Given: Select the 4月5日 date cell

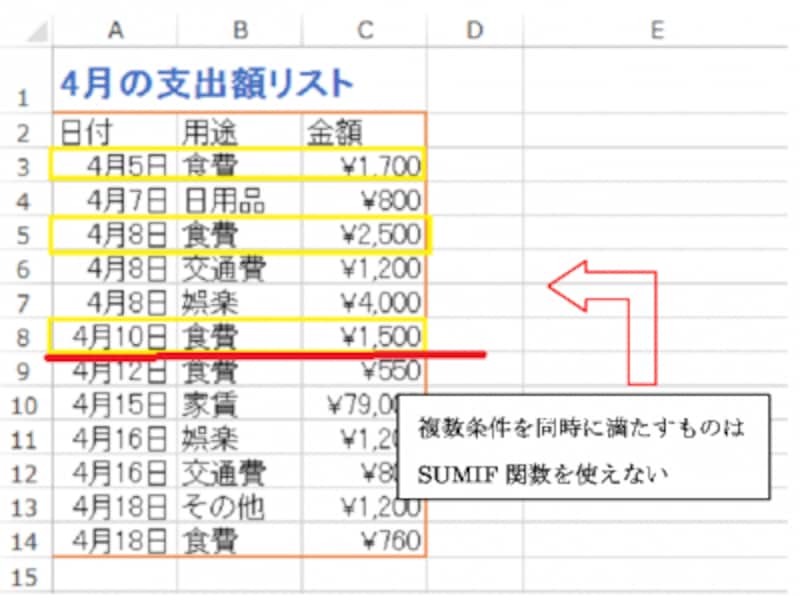Looking at the screenshot, I should pos(115,165).
